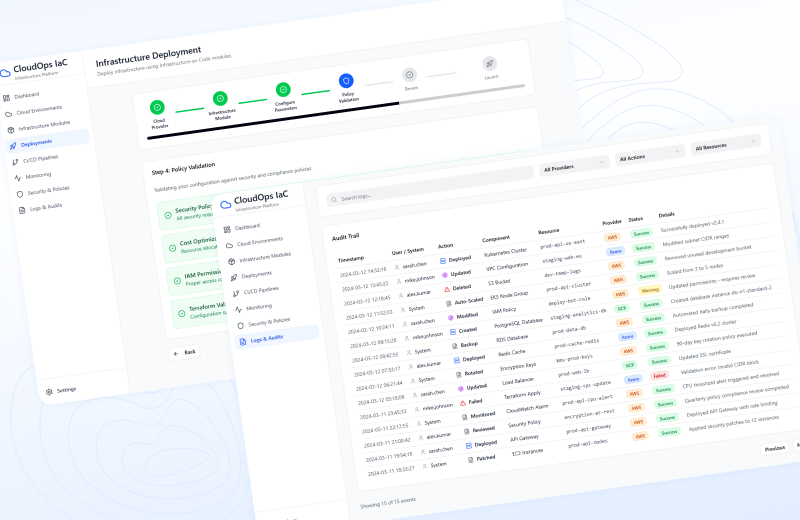Screen dimensions: 800x520
Task: Open the All Providers filter dropdown
Action: click(x=574, y=165)
